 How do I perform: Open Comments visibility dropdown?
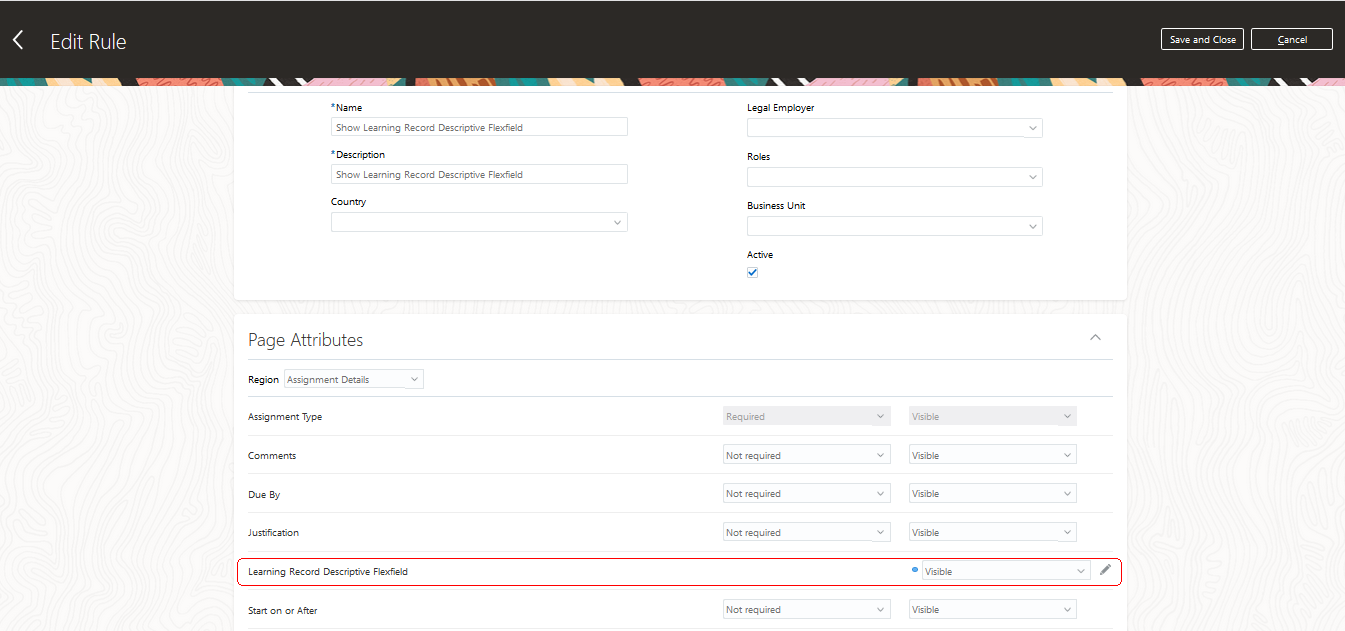[992, 455]
